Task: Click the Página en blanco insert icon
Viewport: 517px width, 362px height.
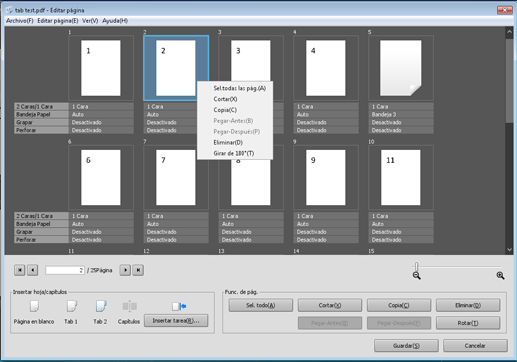Action: click(34, 306)
